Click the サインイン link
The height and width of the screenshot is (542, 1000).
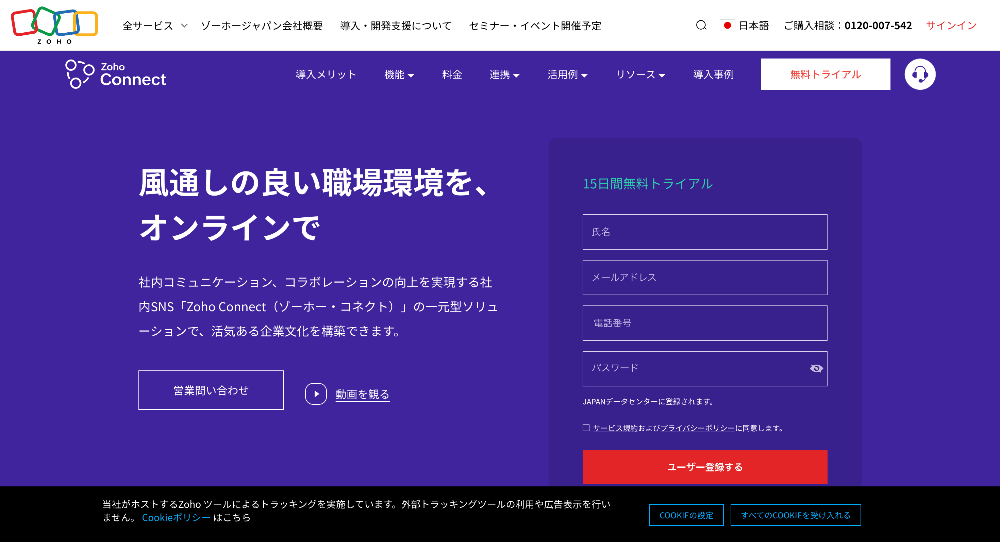click(x=952, y=26)
